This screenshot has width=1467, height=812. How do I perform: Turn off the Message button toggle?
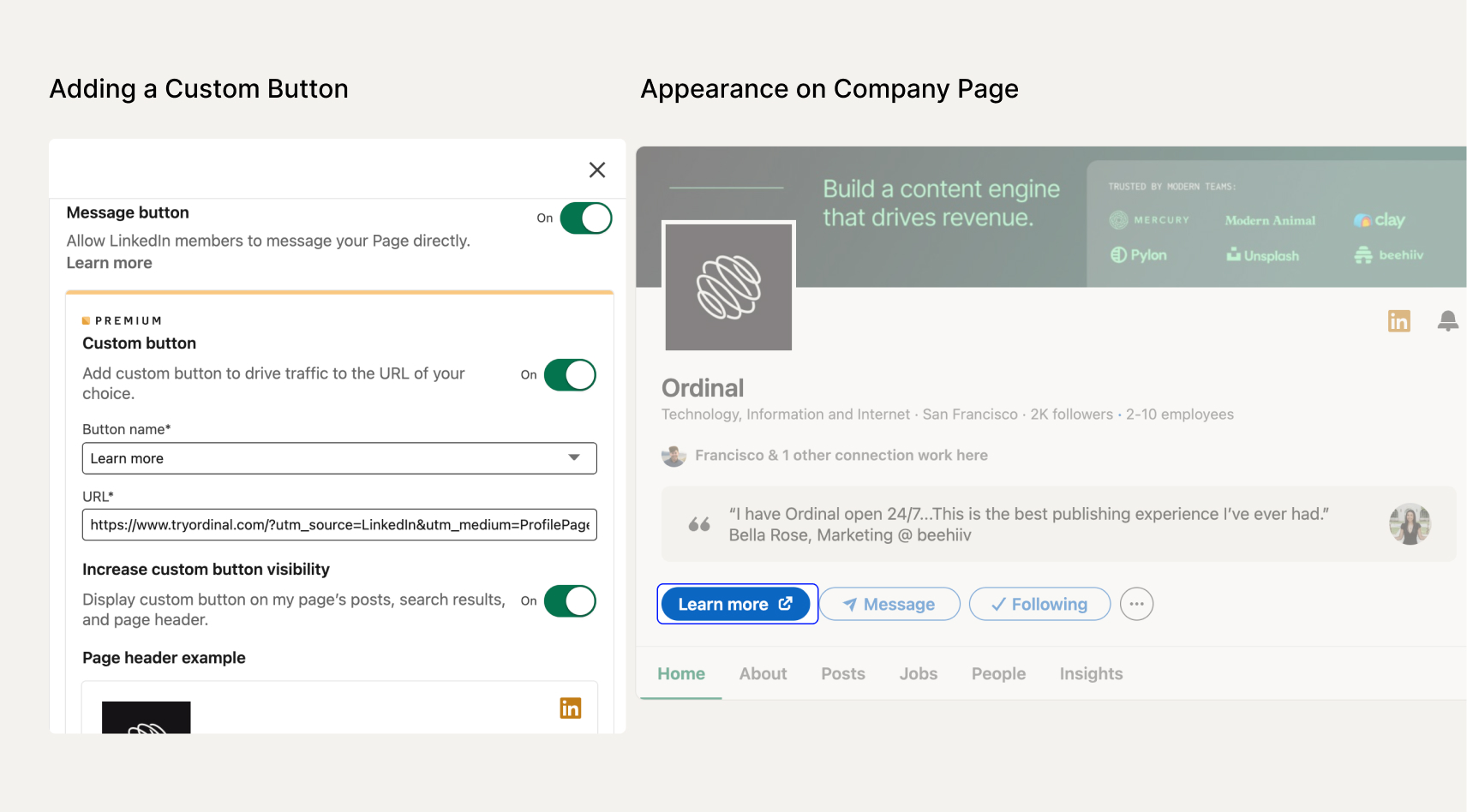585,218
